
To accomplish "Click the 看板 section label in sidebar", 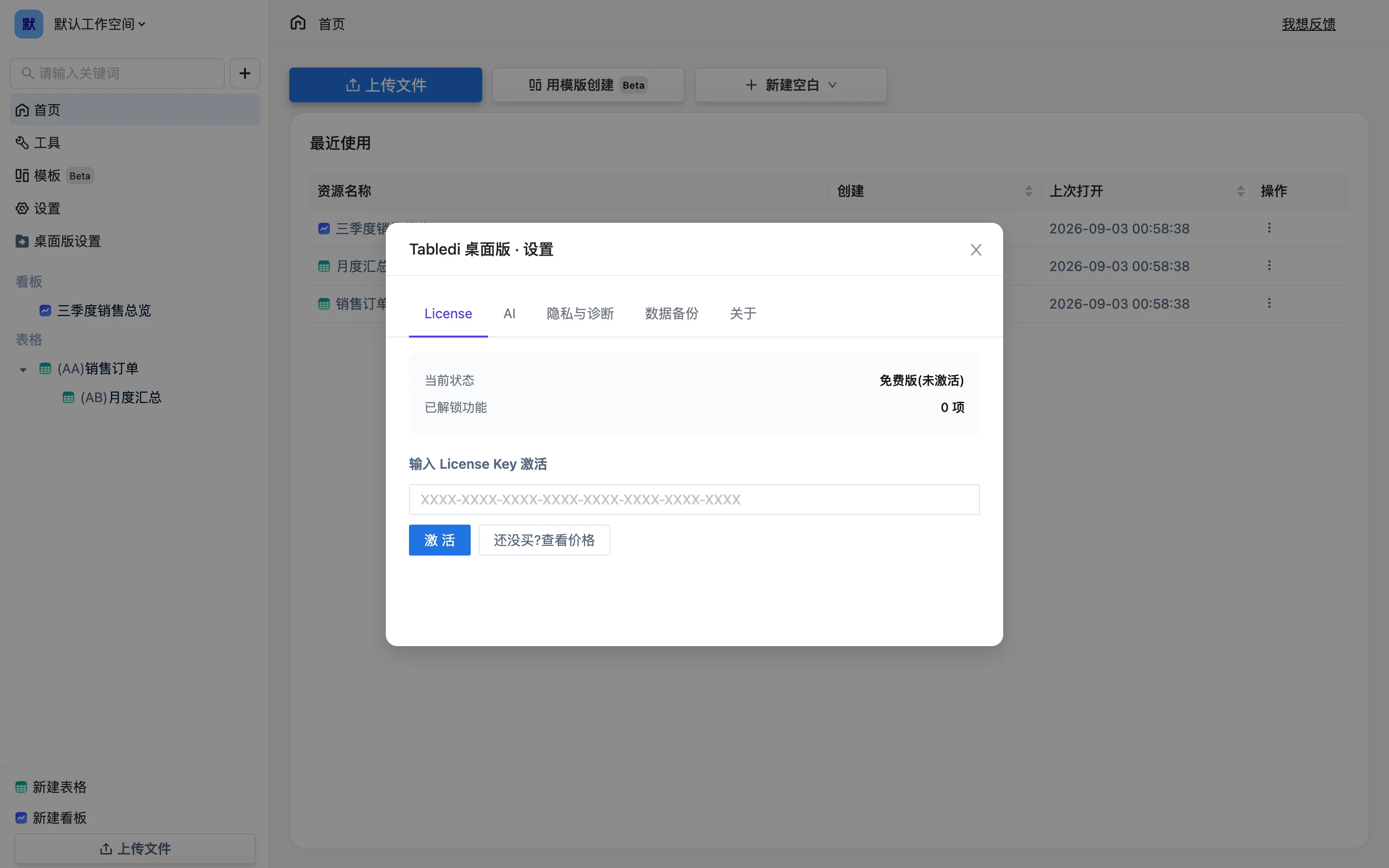I will (29, 282).
